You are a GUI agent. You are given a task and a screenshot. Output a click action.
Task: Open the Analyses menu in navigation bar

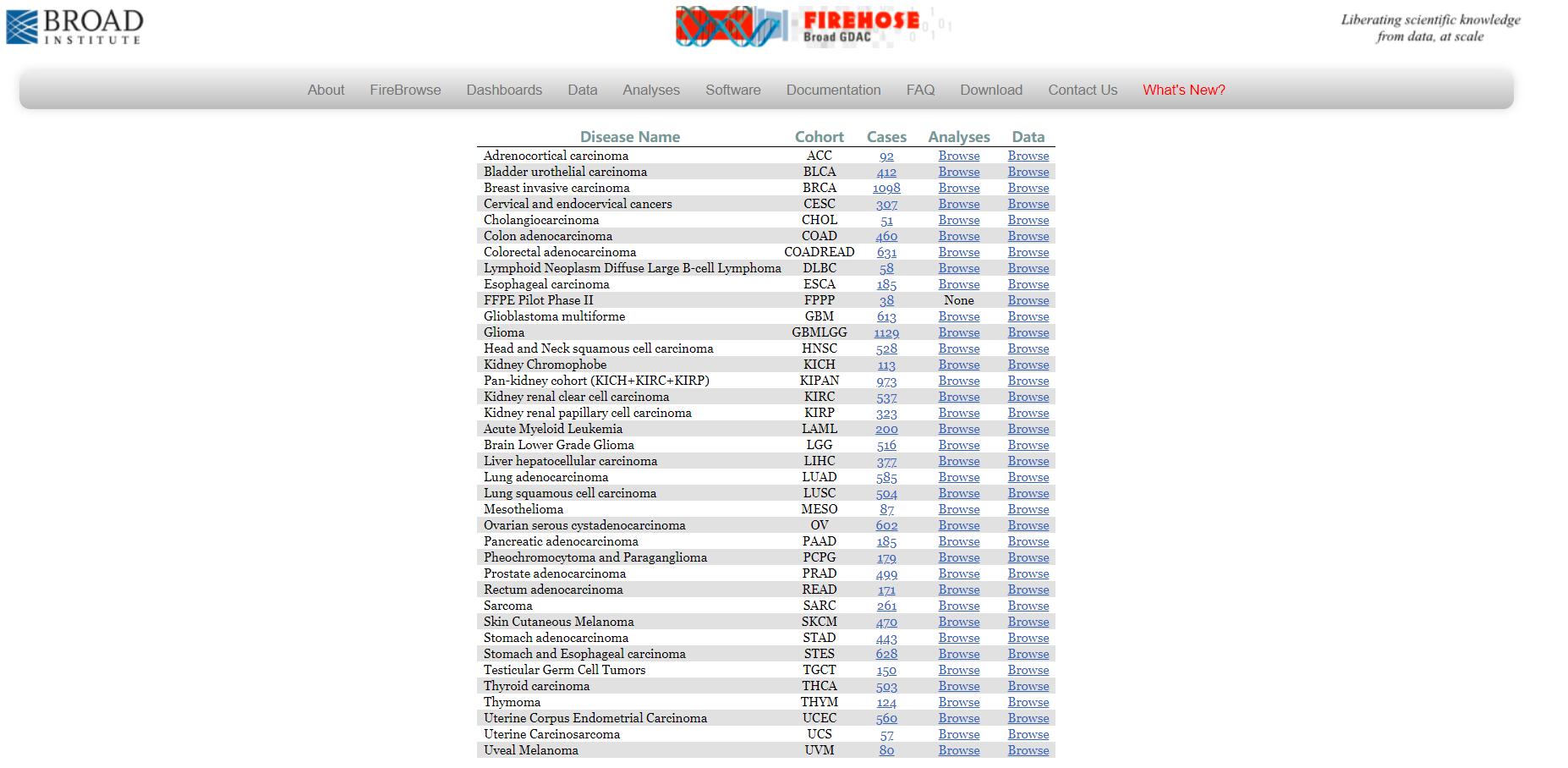click(651, 90)
